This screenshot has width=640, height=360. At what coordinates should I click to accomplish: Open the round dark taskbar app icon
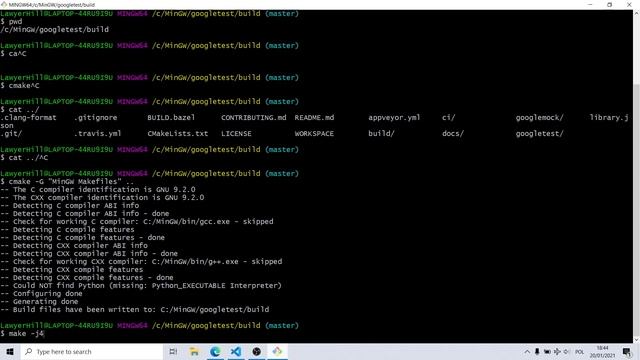coord(256,351)
